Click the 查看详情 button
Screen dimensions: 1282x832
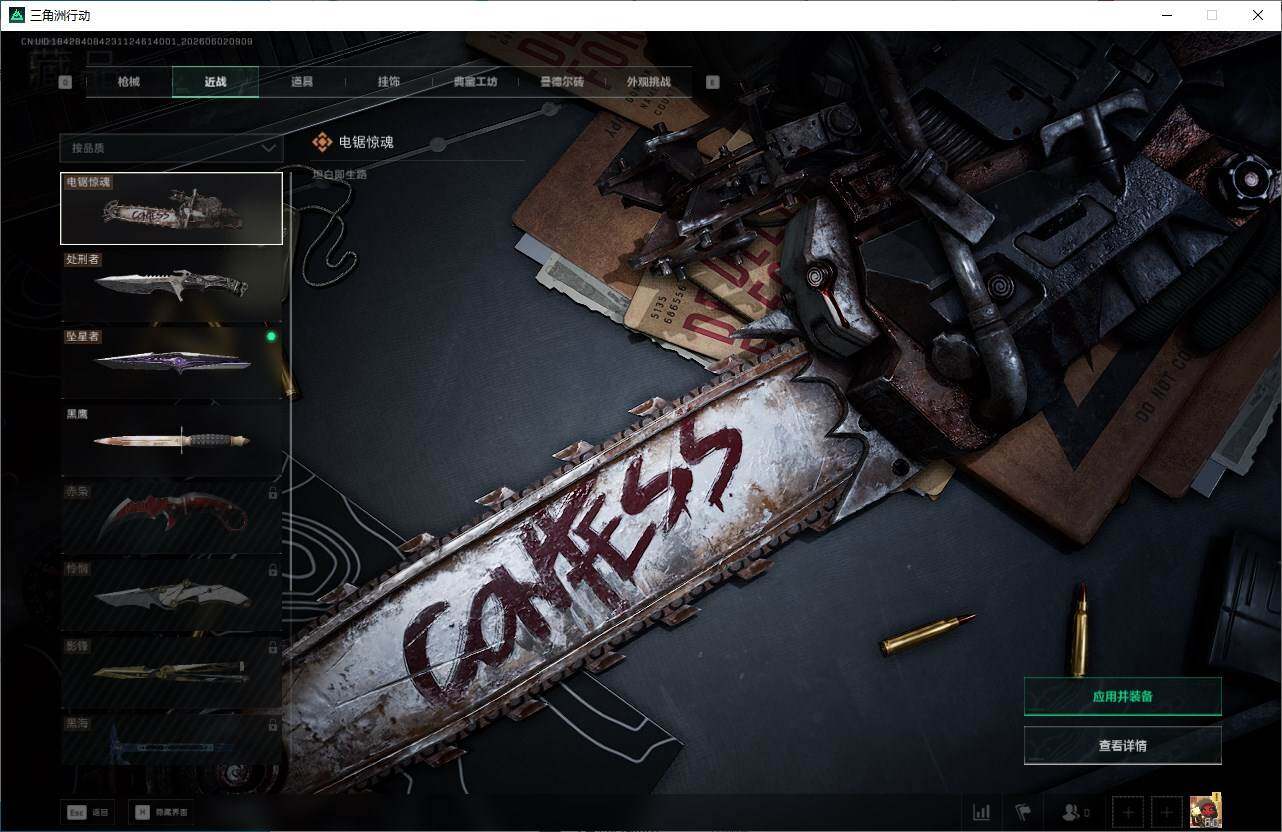[x=1123, y=745]
